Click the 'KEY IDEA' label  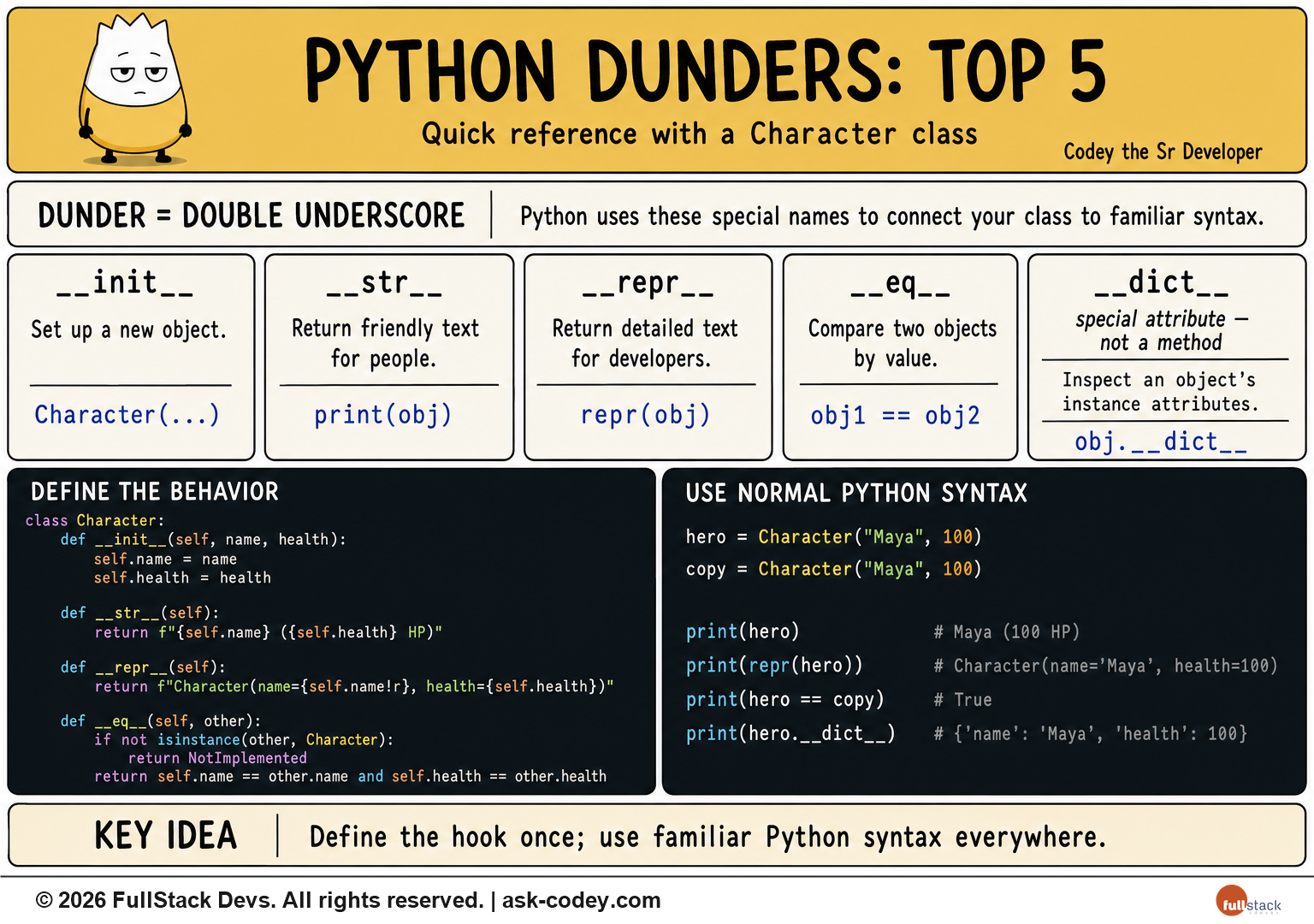pos(165,836)
